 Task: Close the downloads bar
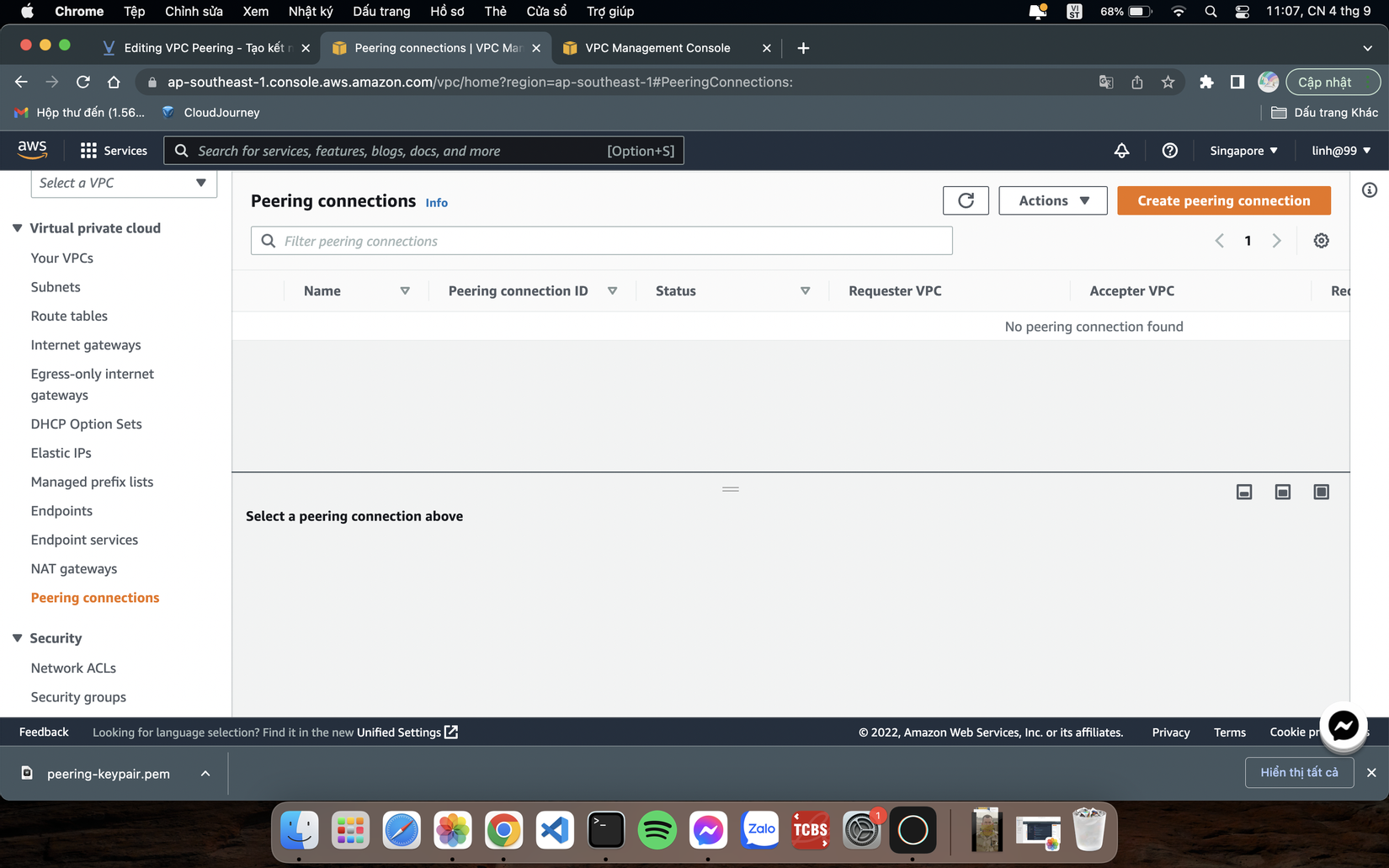click(1371, 773)
